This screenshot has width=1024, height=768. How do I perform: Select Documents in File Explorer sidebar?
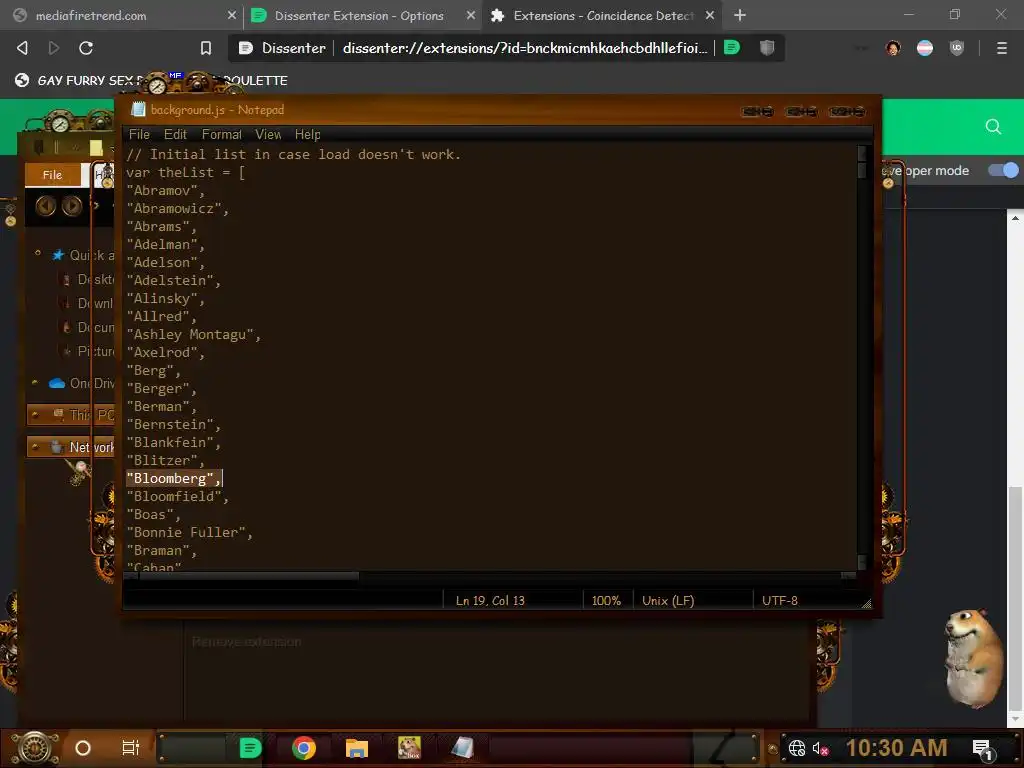pos(88,327)
